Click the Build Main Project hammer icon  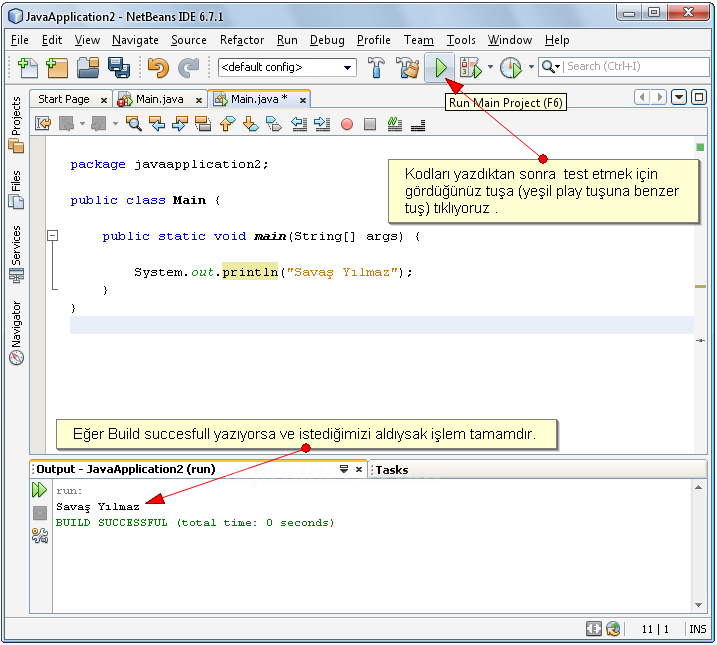tap(377, 68)
